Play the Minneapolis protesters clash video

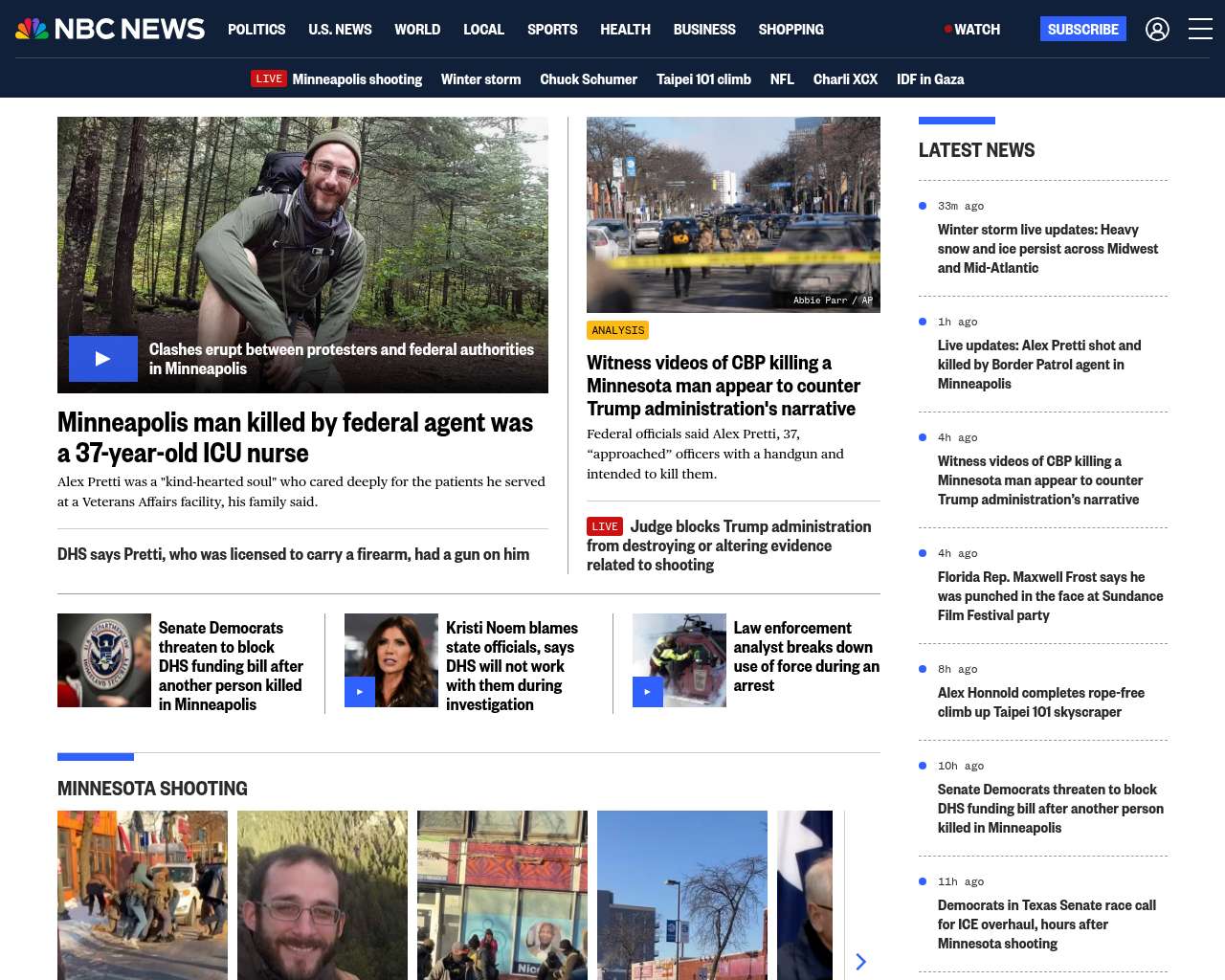coord(103,359)
